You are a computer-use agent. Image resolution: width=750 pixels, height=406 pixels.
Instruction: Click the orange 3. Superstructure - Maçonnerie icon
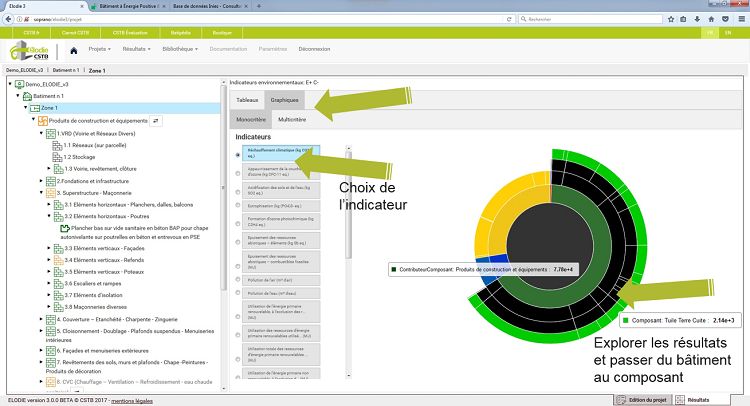tap(51, 193)
